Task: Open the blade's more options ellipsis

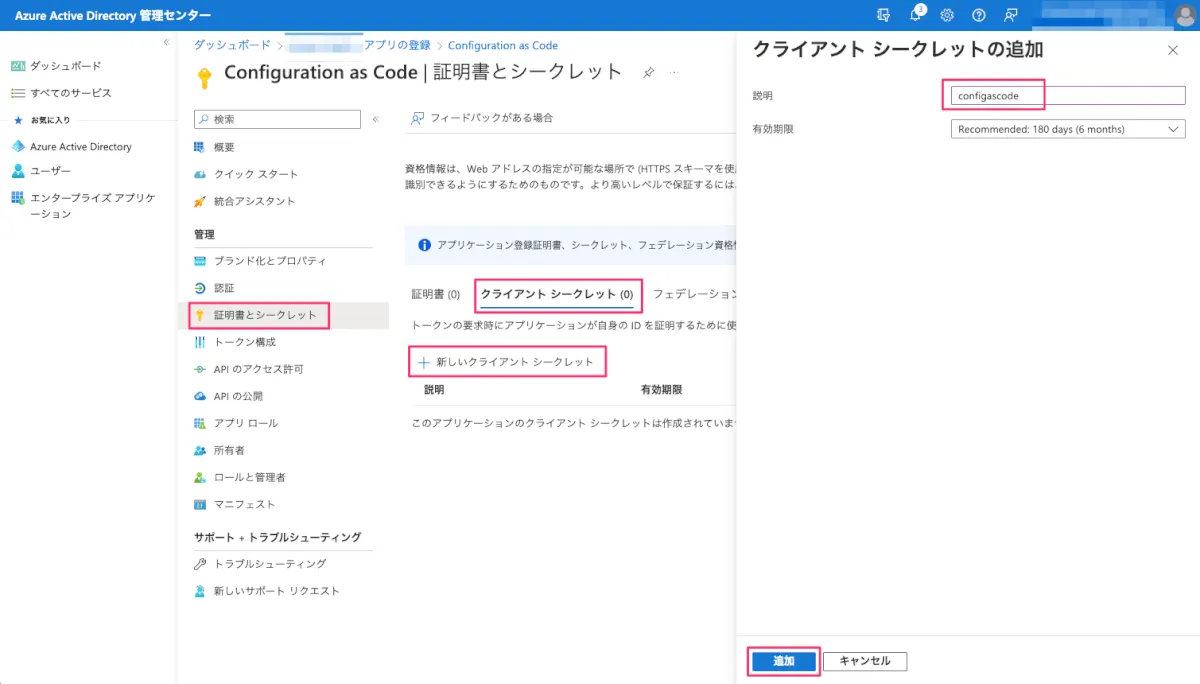Action: [675, 73]
